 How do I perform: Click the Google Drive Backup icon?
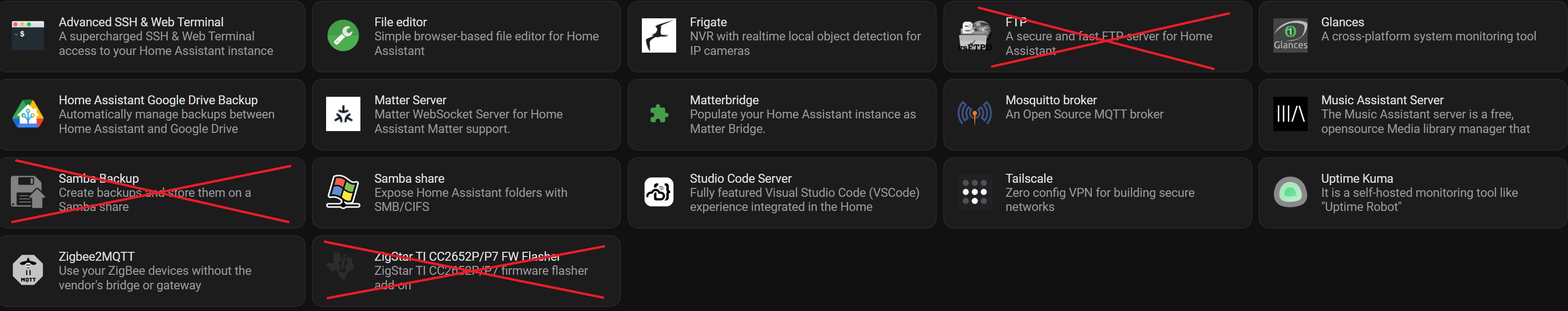coord(28,114)
